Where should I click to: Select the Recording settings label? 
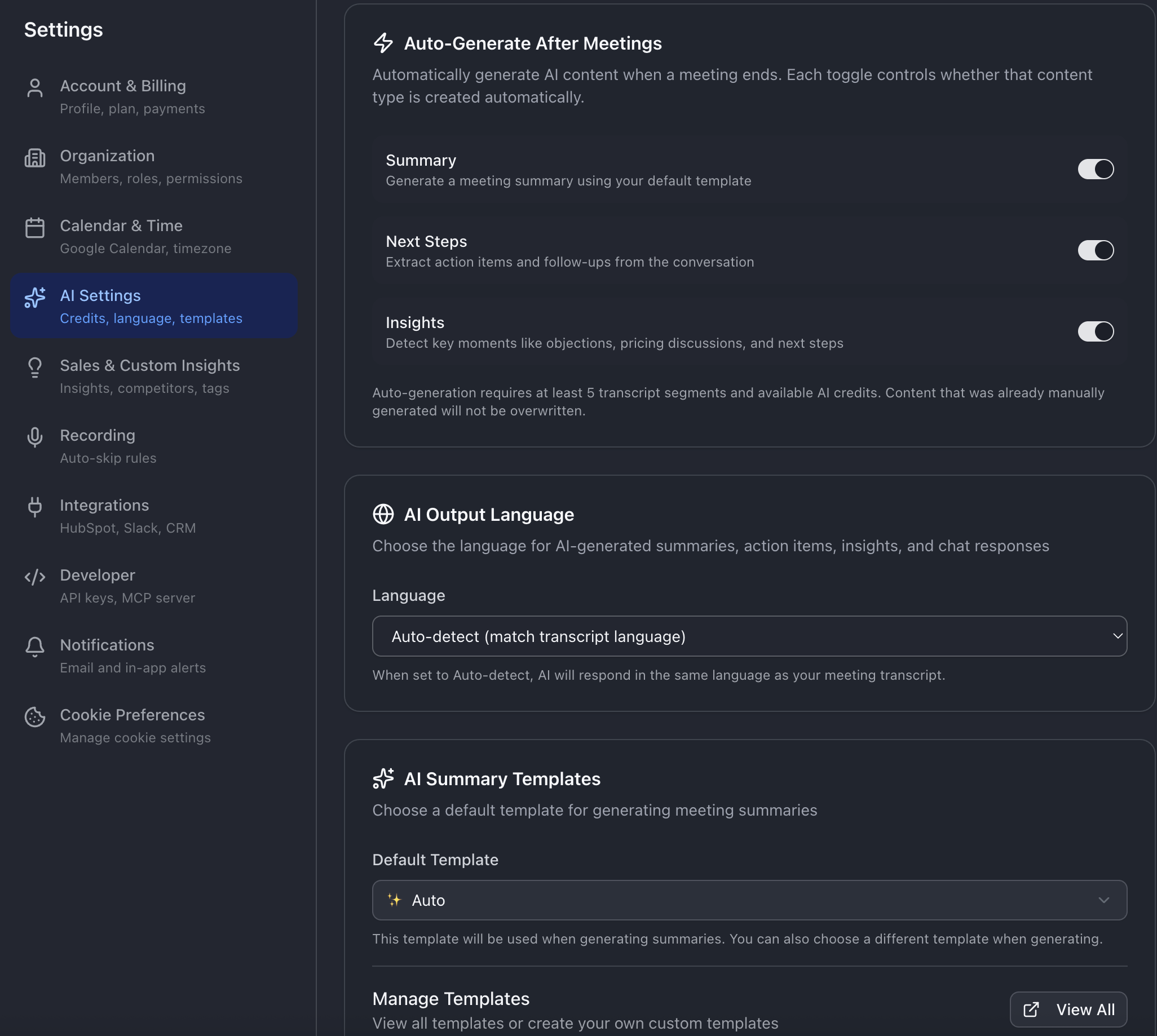click(98, 436)
